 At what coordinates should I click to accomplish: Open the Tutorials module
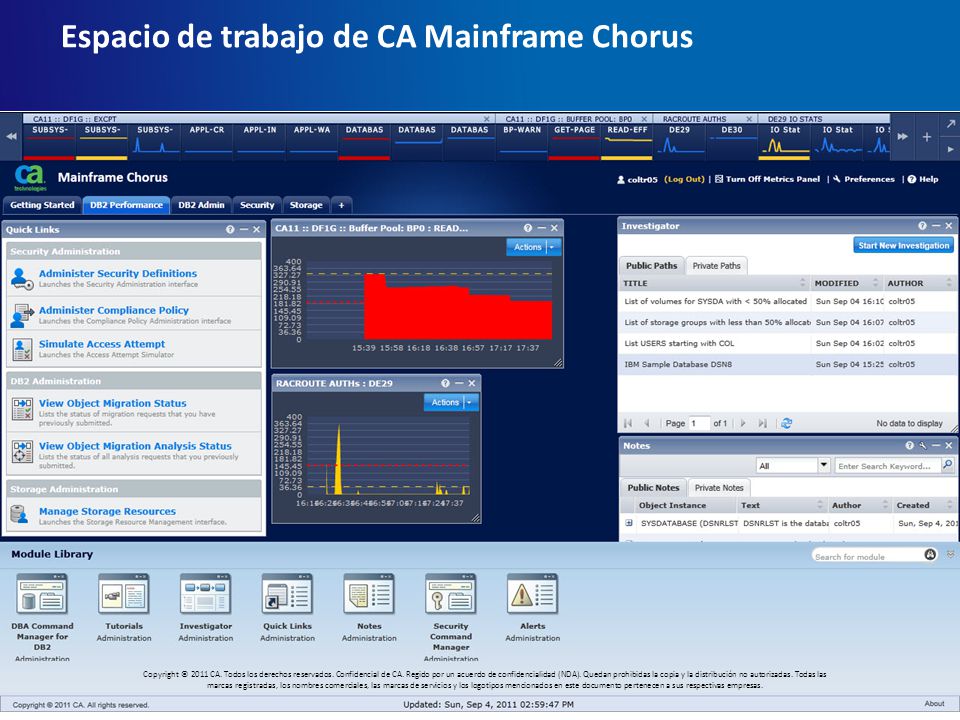pyautogui.click(x=124, y=608)
